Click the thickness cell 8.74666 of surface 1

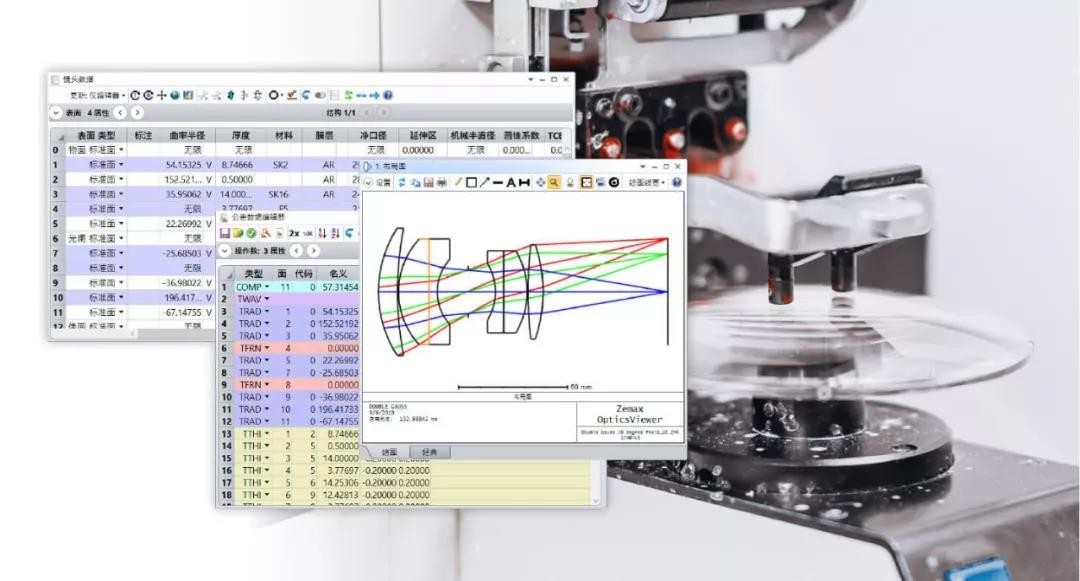pyautogui.click(x=236, y=164)
